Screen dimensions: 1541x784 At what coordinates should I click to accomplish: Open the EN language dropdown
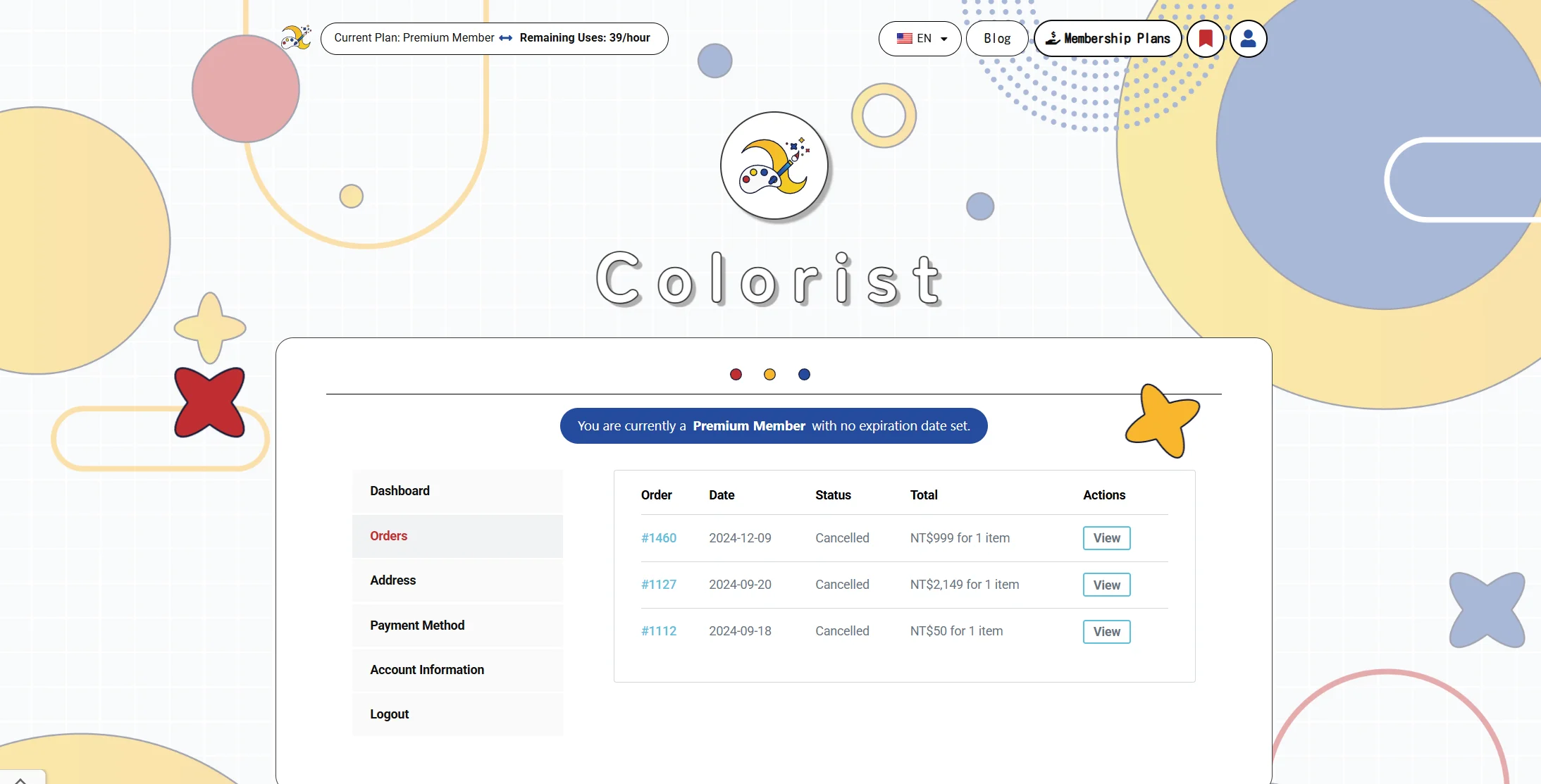coord(920,38)
